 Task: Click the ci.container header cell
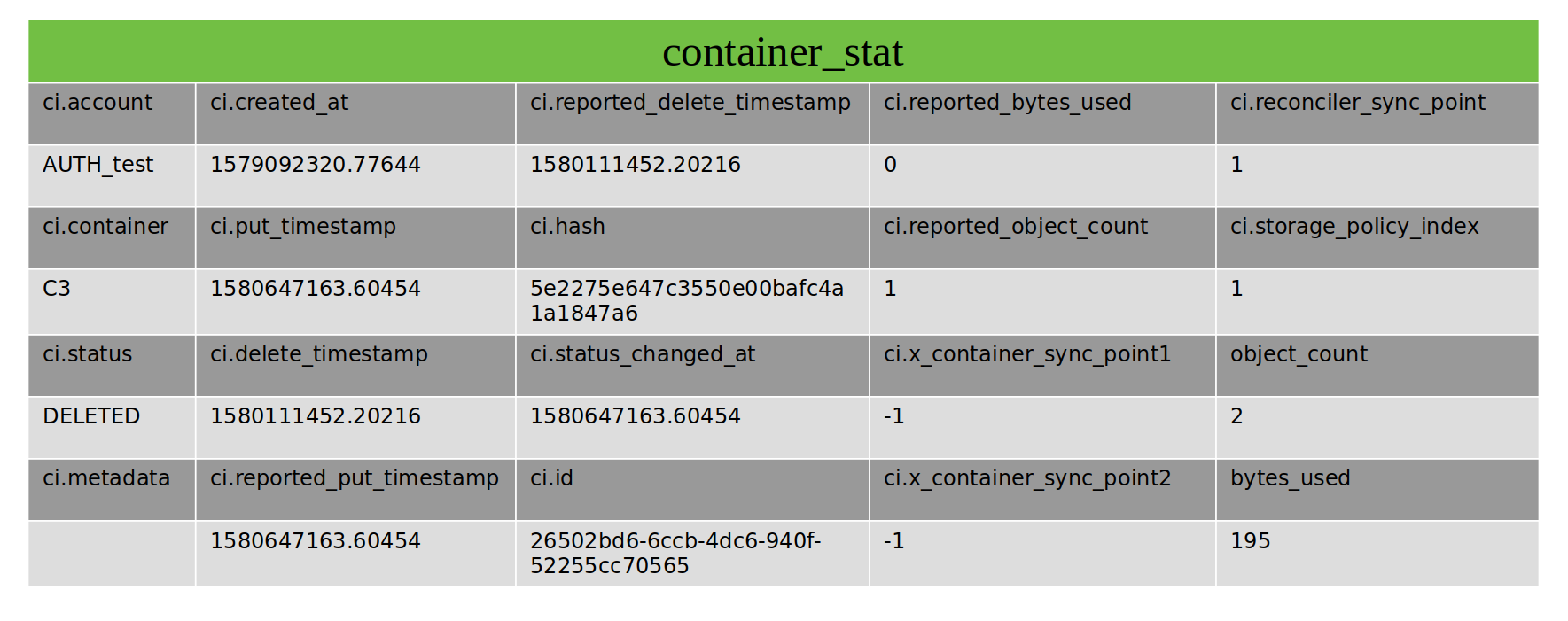pos(105,227)
